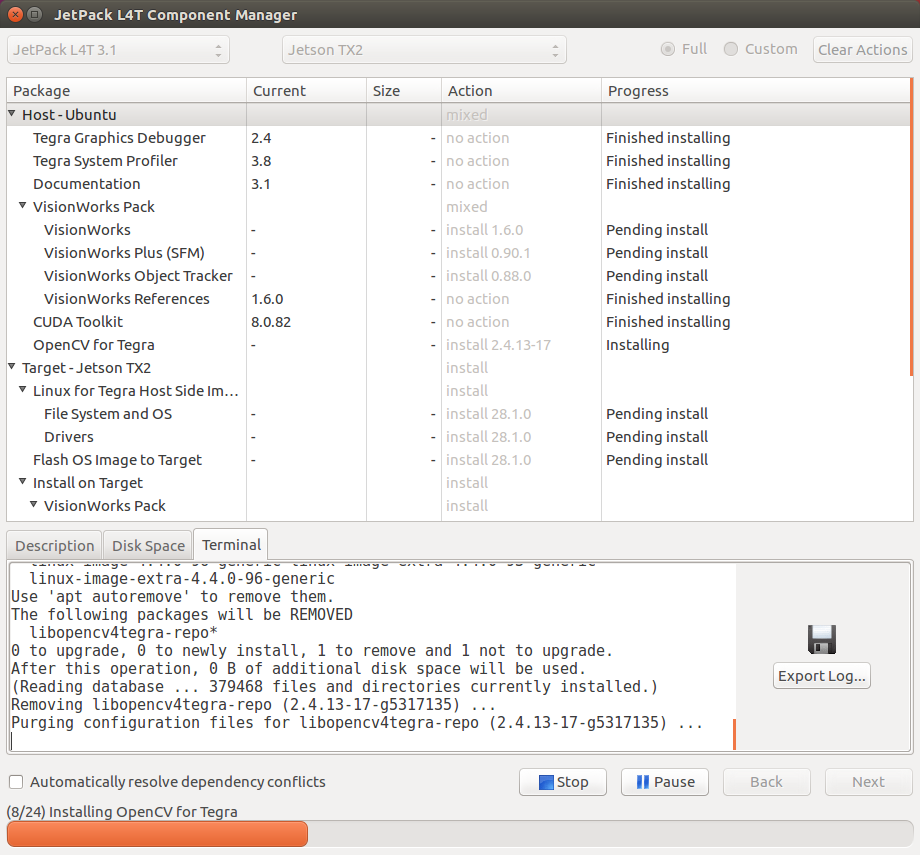Click the '(8/24) Installing OpenCV for Tegra' status
Viewport: 920px width, 855px height.
coord(122,812)
